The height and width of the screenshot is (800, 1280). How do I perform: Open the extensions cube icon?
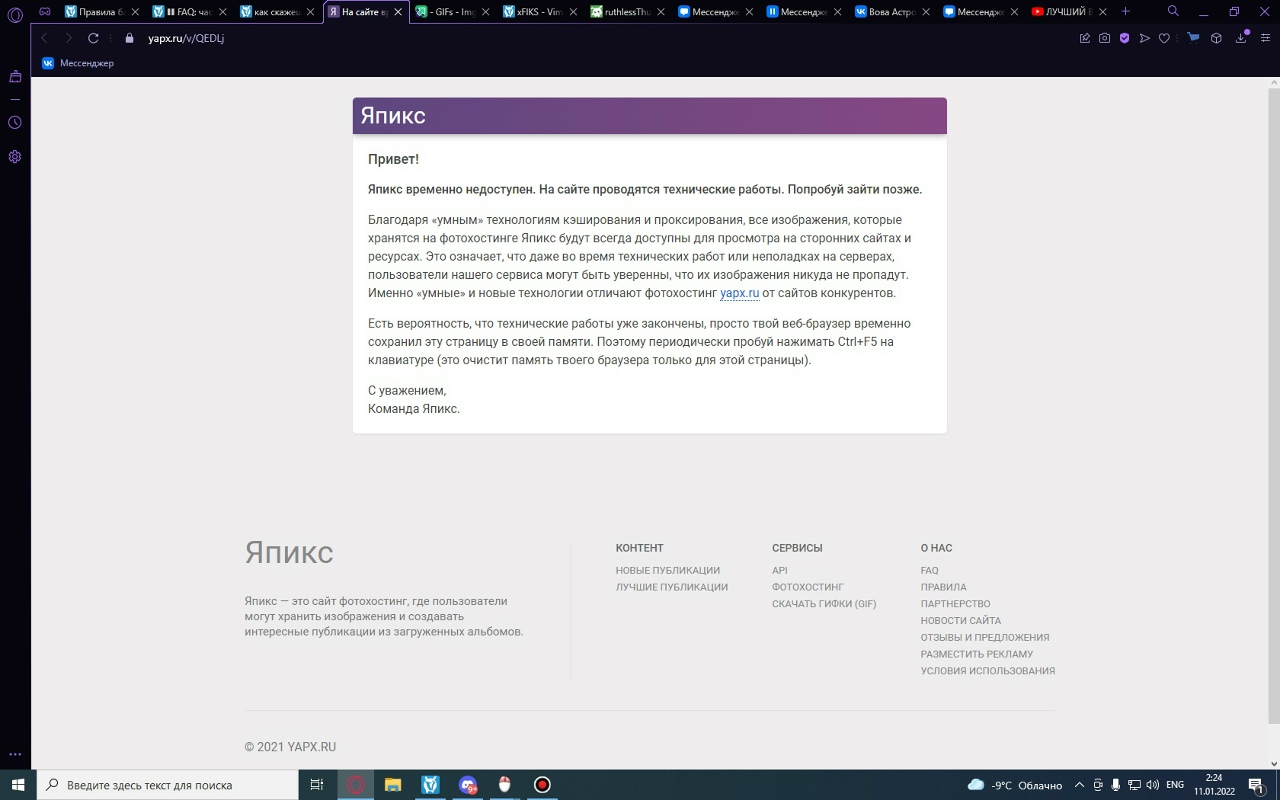[1216, 38]
